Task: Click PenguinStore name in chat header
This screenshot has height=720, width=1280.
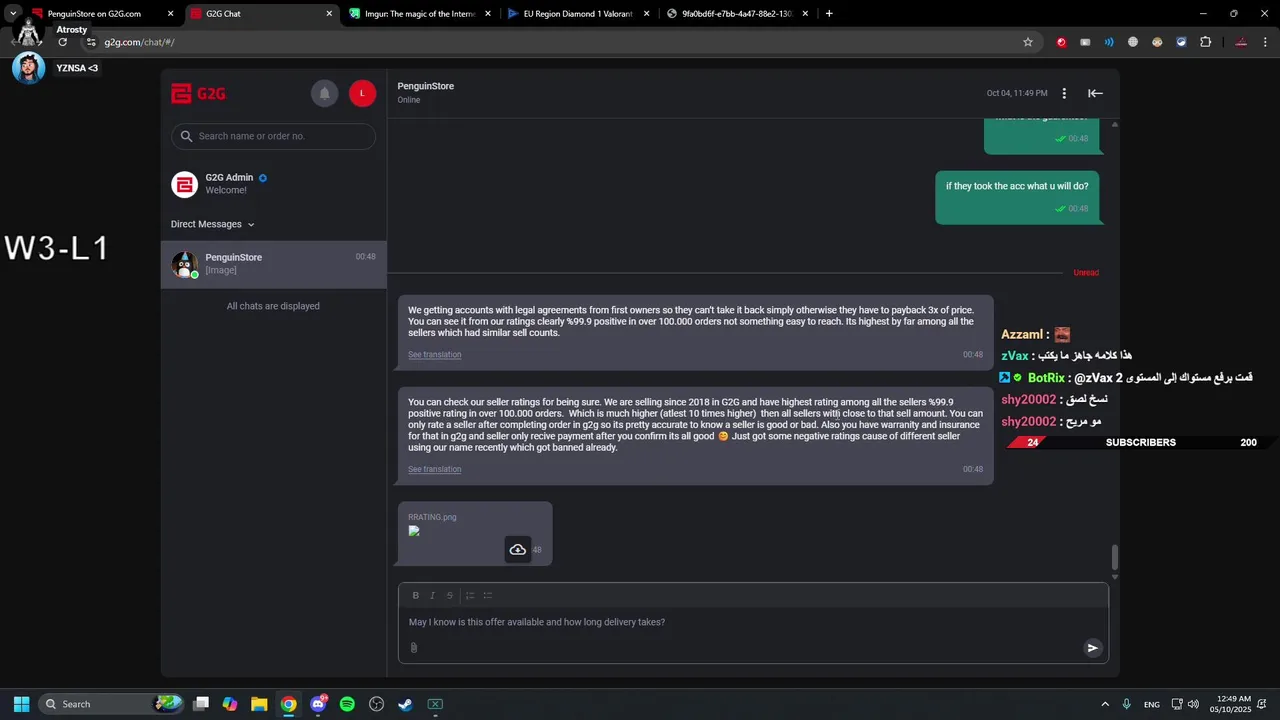Action: 425,86
